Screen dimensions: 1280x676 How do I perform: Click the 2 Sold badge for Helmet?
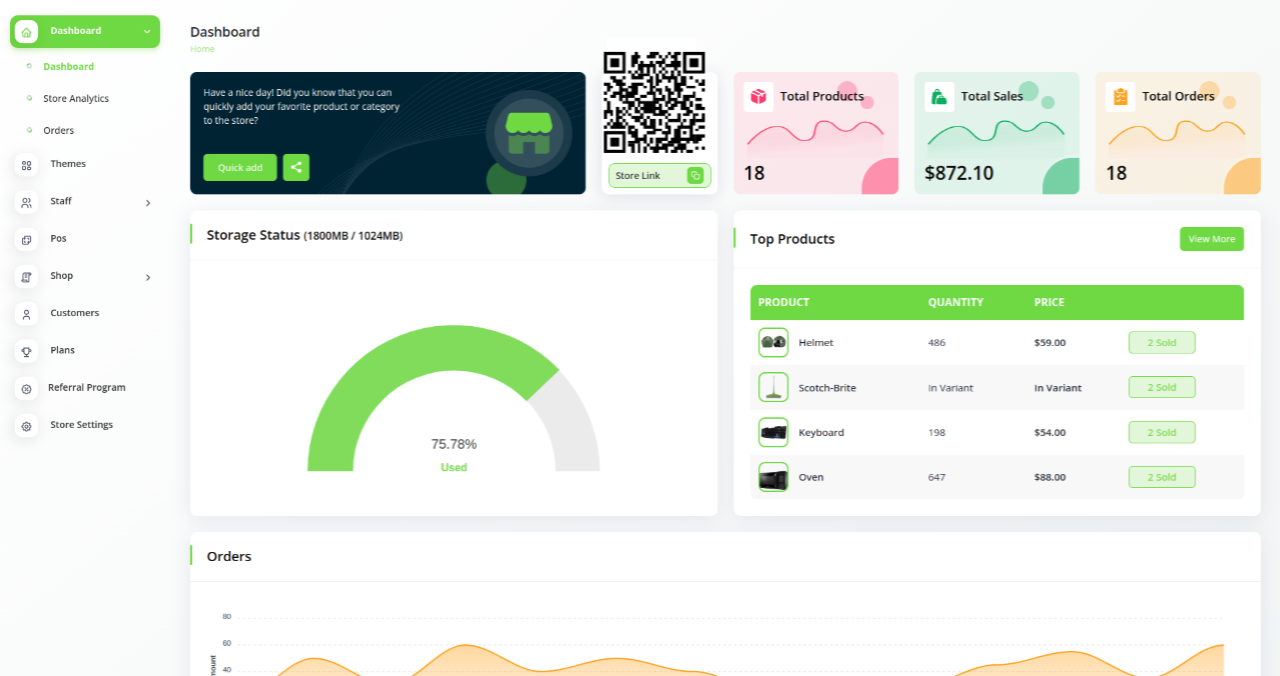coord(1162,343)
